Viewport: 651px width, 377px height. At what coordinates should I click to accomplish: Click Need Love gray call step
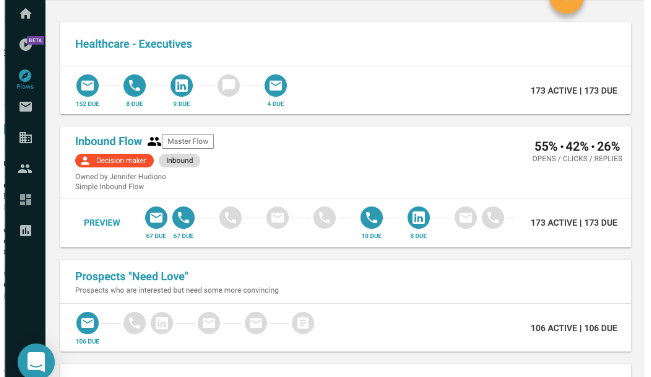(135, 323)
